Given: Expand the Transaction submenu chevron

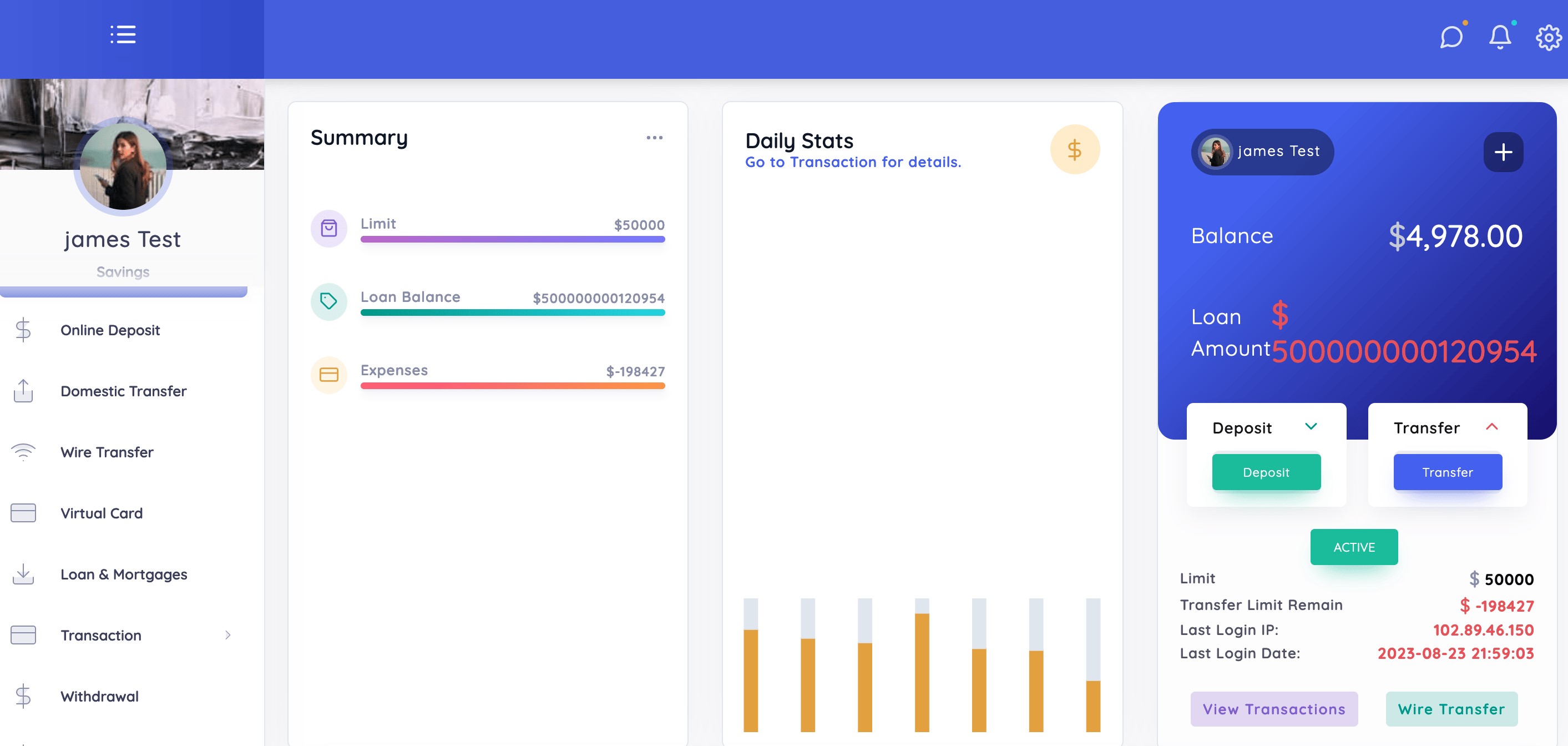Looking at the screenshot, I should (x=227, y=635).
